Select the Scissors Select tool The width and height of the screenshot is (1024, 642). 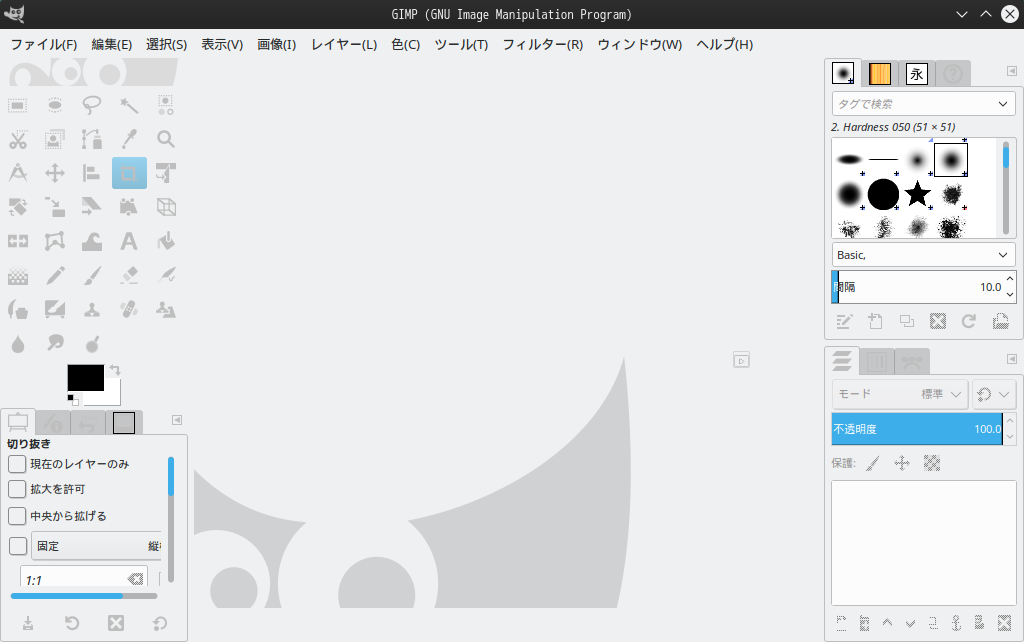pos(18,139)
